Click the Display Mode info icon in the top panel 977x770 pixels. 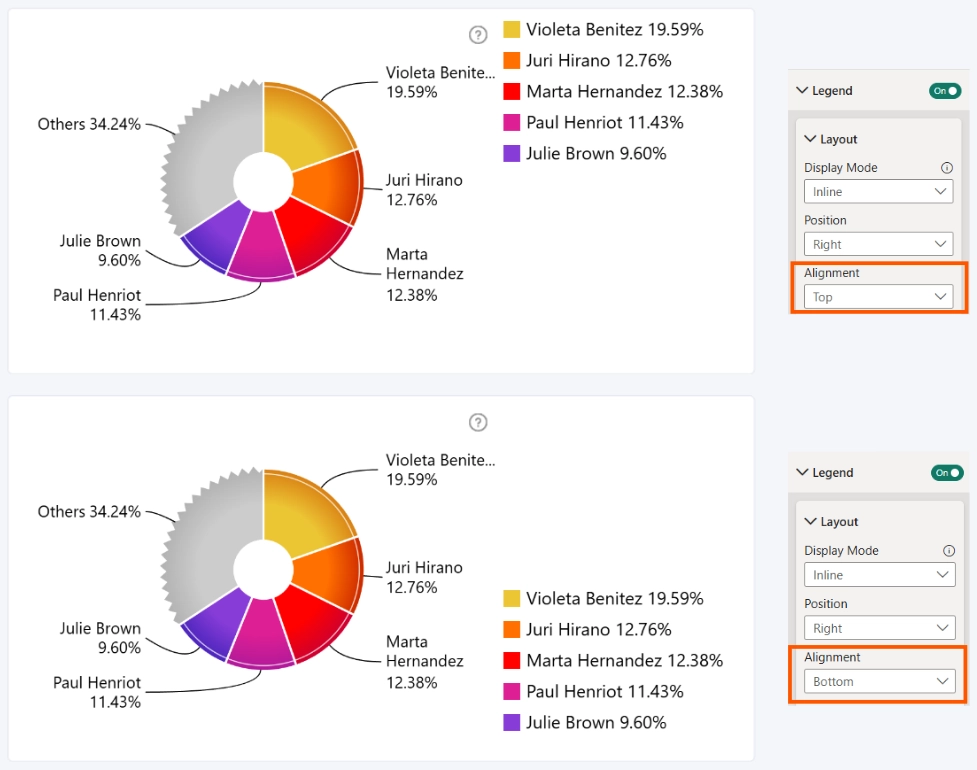pyautogui.click(x=946, y=168)
